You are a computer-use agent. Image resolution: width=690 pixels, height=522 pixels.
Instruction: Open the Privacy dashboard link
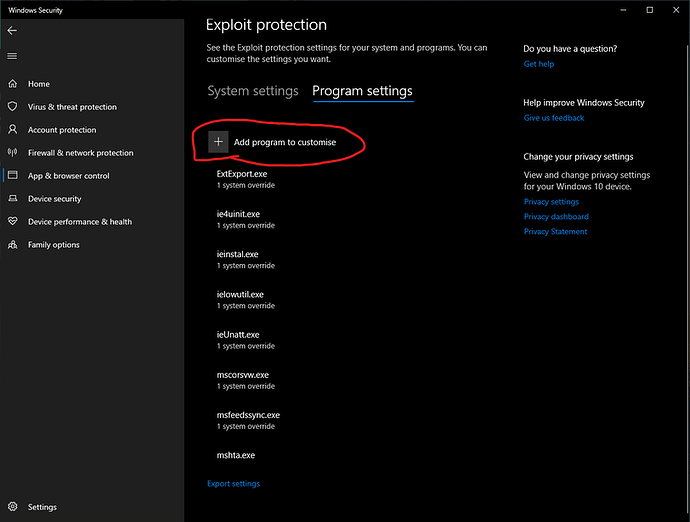click(x=556, y=217)
